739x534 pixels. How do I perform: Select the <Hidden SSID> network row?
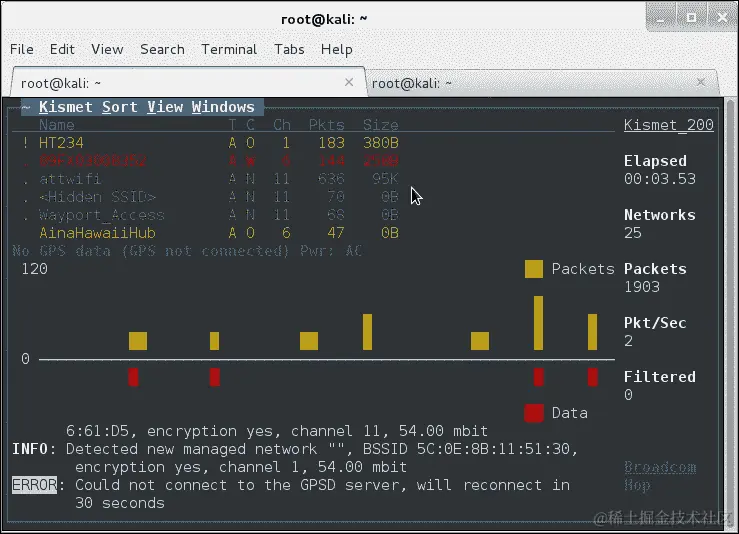pyautogui.click(x=211, y=197)
